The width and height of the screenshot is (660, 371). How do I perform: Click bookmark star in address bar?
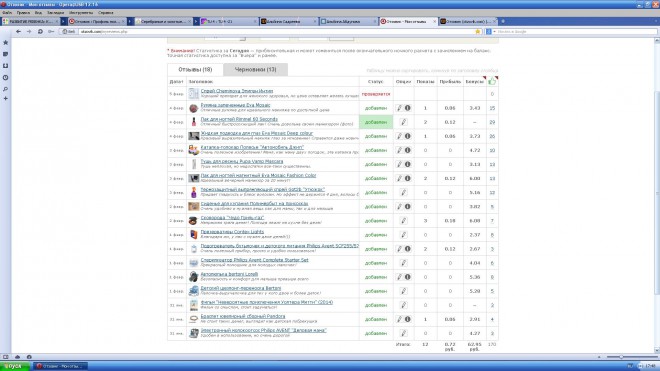click(477, 32)
